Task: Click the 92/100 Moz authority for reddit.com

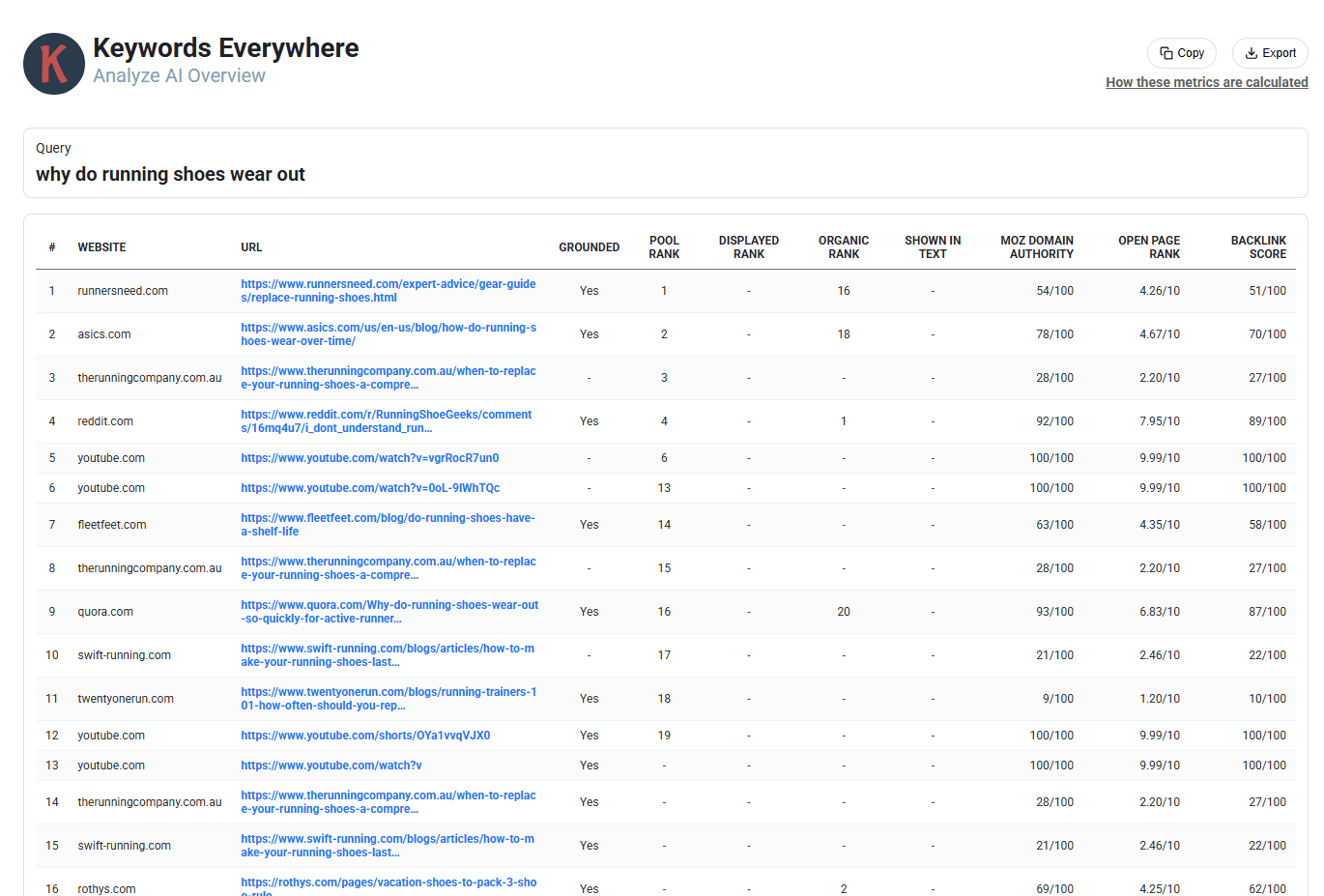Action: (1054, 421)
